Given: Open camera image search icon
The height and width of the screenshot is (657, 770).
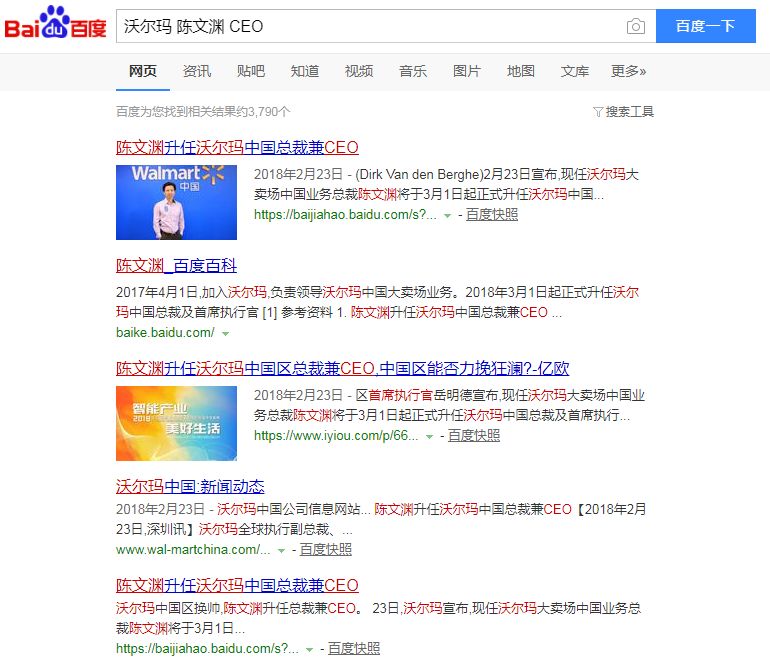Looking at the screenshot, I should point(635,26).
